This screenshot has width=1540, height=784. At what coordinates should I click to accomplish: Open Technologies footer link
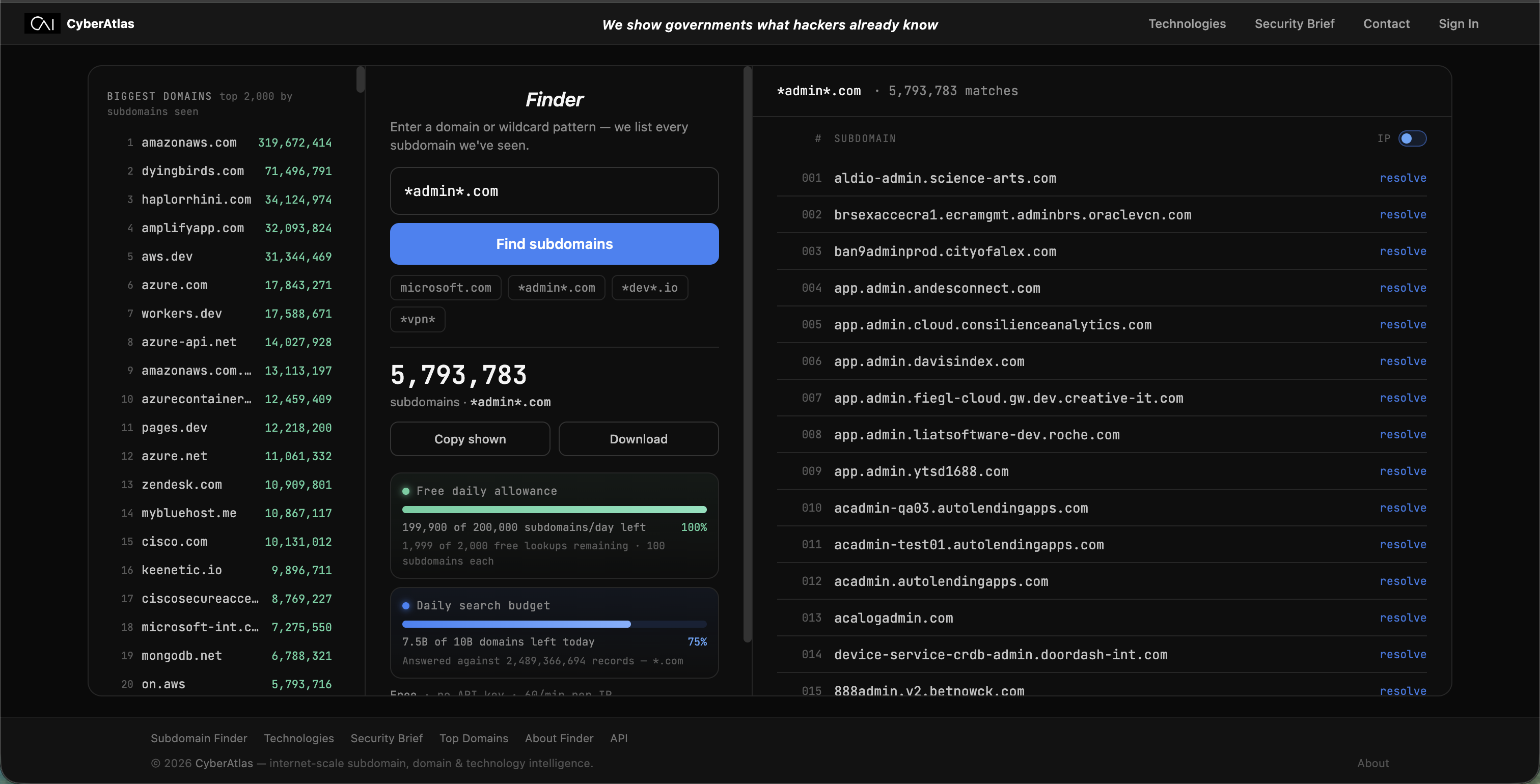point(299,739)
